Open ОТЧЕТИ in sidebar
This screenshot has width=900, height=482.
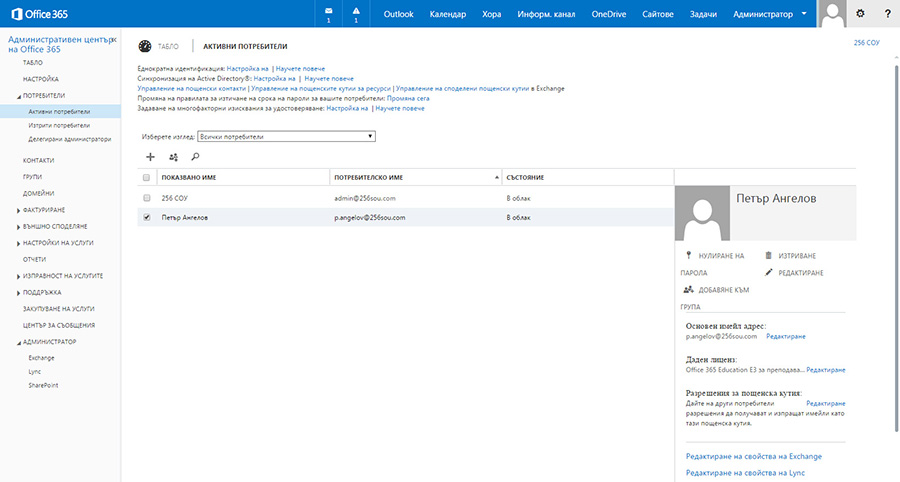pyautogui.click(x=34, y=259)
